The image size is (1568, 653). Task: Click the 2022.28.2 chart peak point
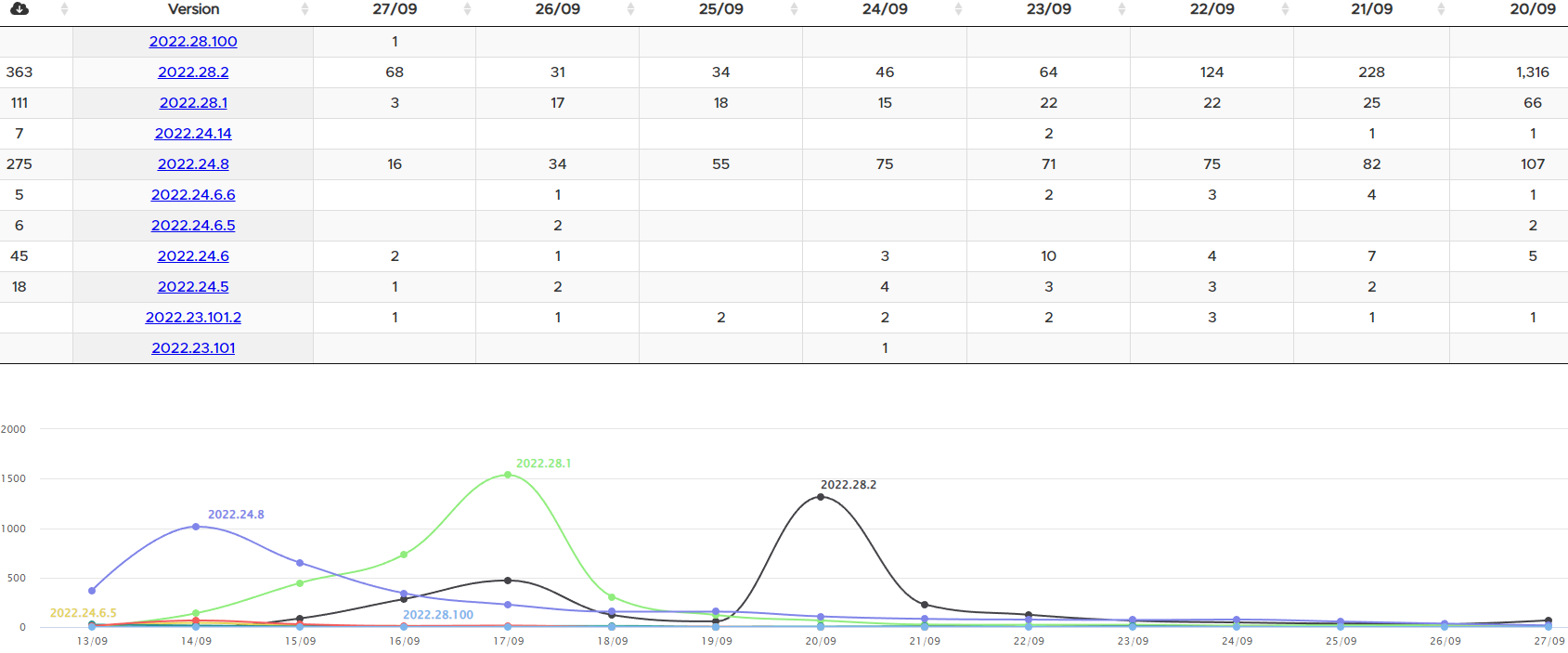(x=821, y=497)
